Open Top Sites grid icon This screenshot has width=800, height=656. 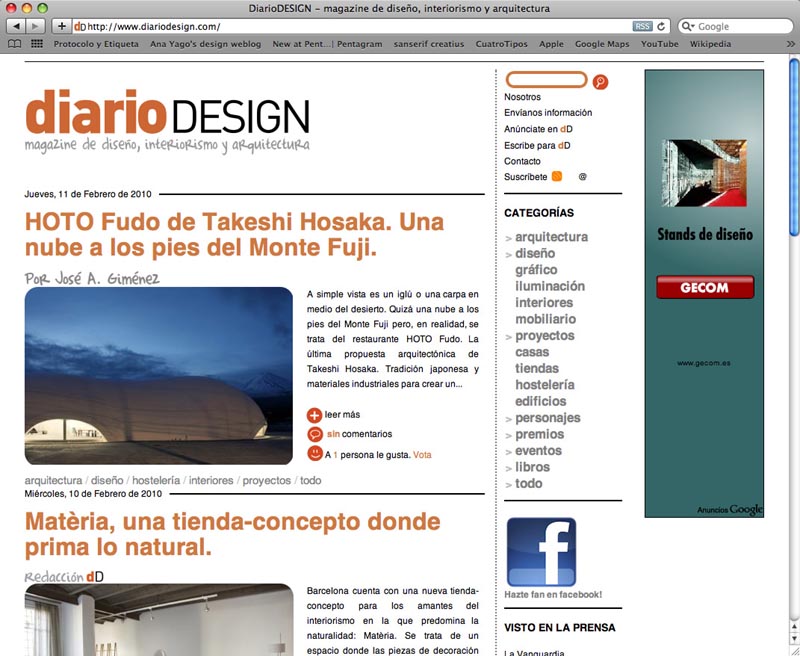tap(37, 44)
